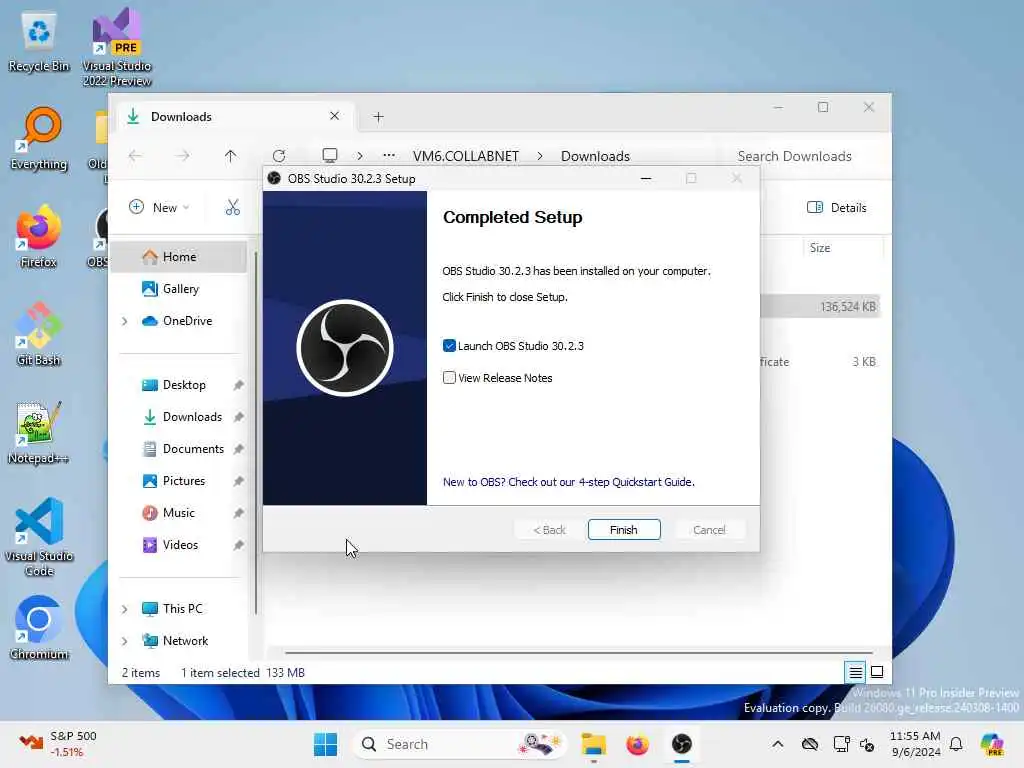The width and height of the screenshot is (1024, 768).
Task: Open the clock and date panel
Action: 915,744
